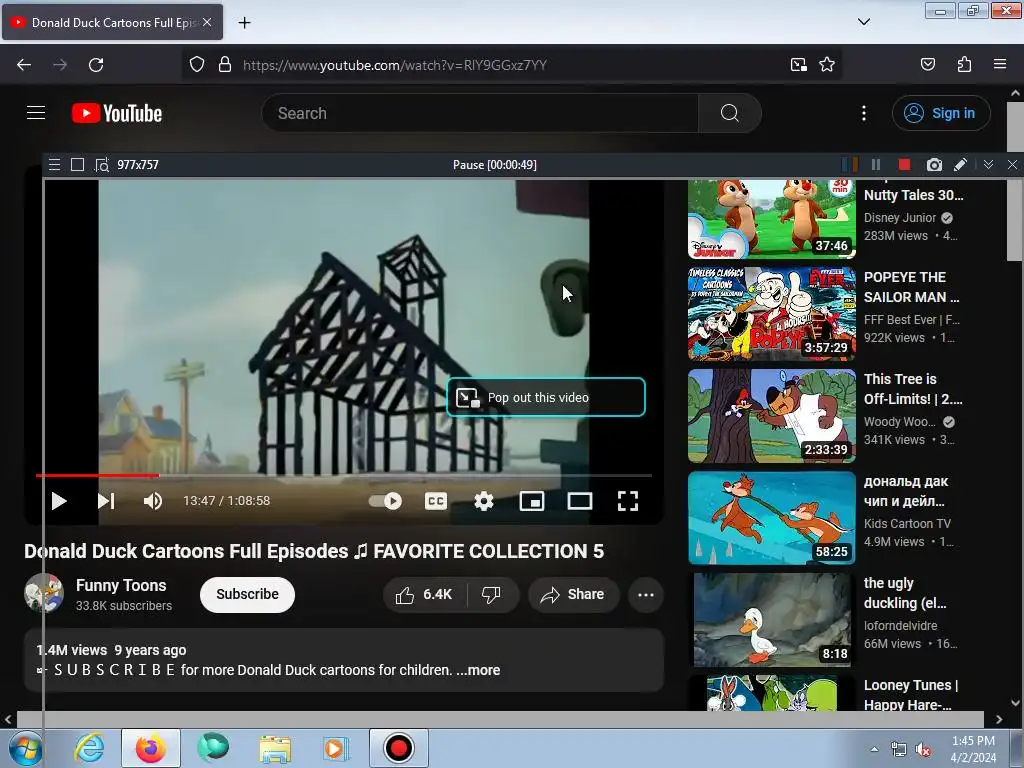1024x768 pixels.
Task: Select full-screen capture square icon in recorder
Action: pyautogui.click(x=77, y=165)
